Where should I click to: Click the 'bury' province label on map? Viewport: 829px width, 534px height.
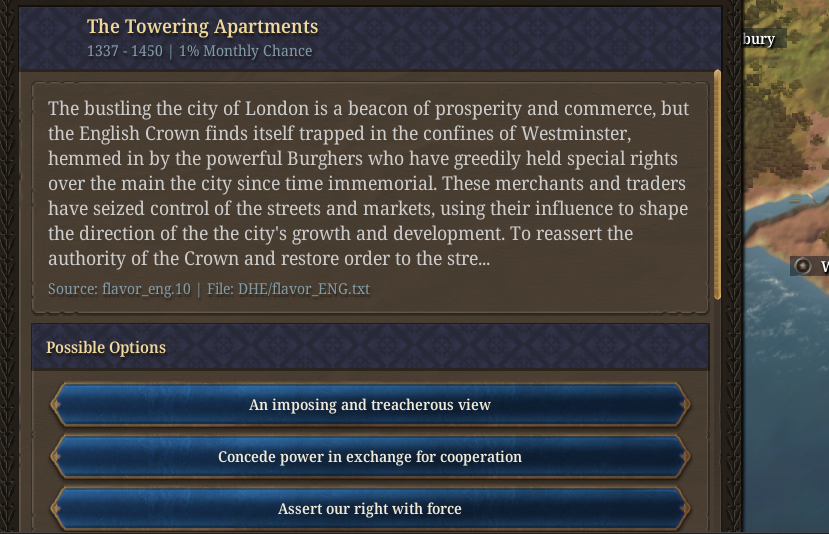coord(758,39)
